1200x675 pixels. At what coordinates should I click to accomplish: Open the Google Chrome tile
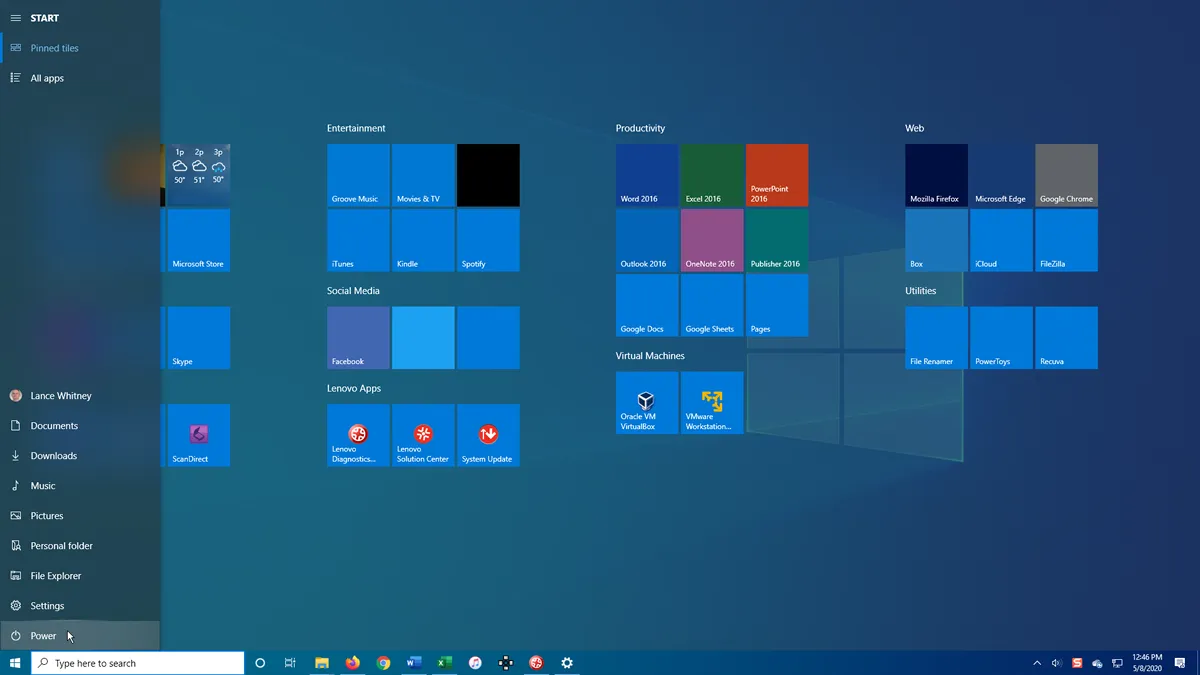tap(1066, 175)
